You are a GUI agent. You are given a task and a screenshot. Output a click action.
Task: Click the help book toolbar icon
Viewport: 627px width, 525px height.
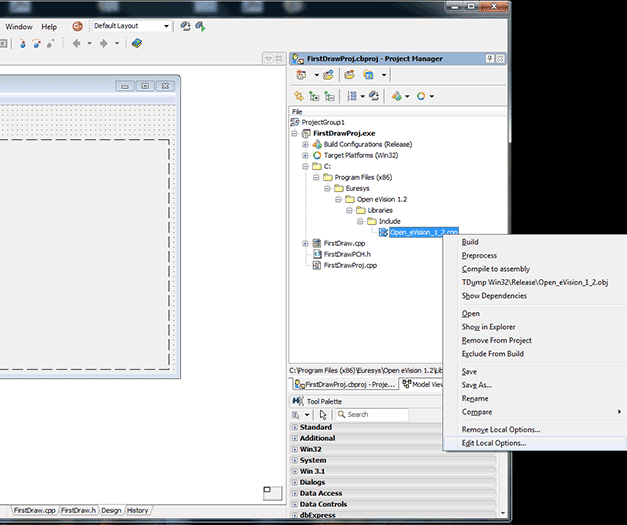(x=137, y=43)
